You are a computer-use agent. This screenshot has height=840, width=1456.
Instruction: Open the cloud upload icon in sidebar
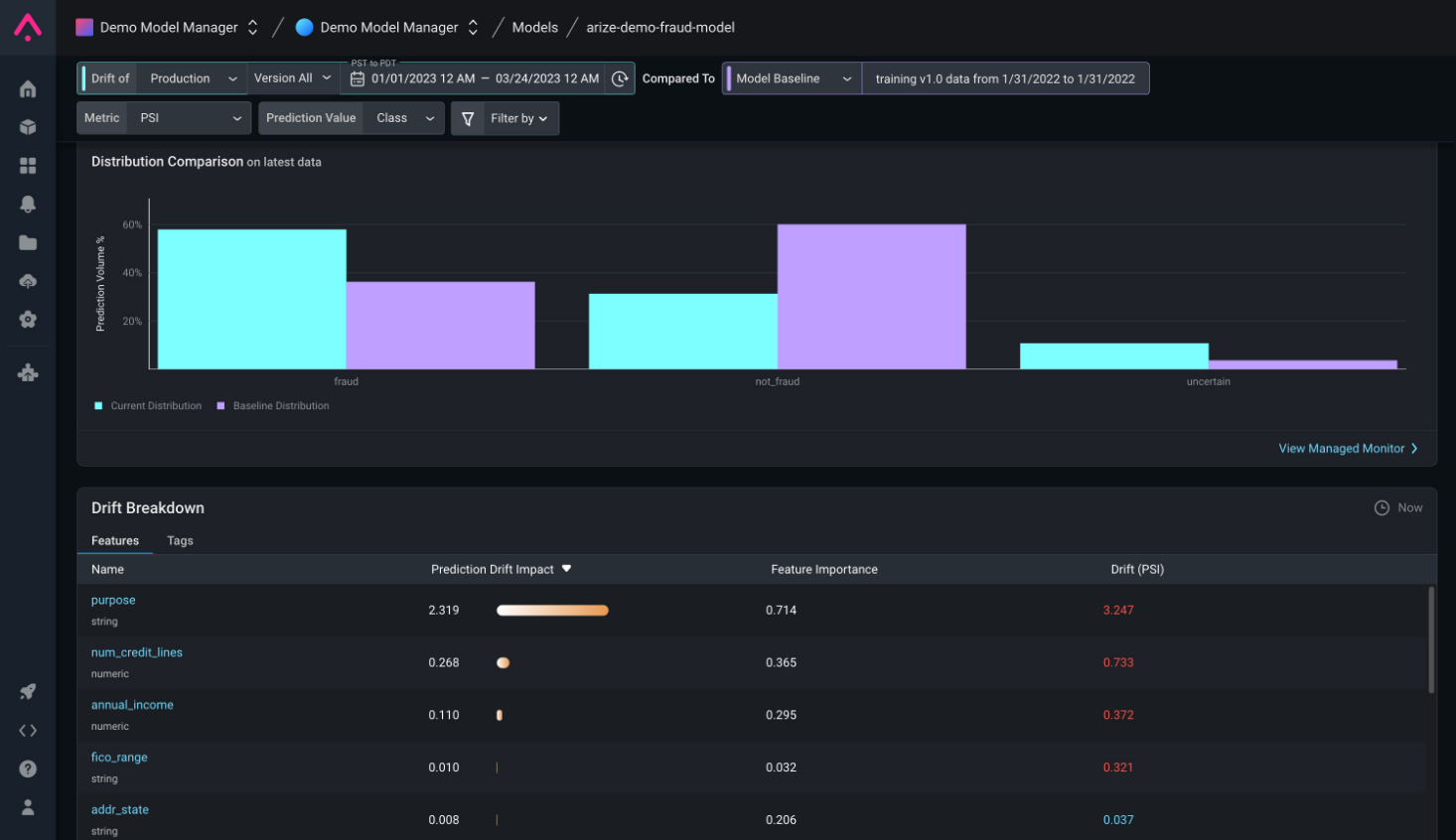(x=28, y=281)
